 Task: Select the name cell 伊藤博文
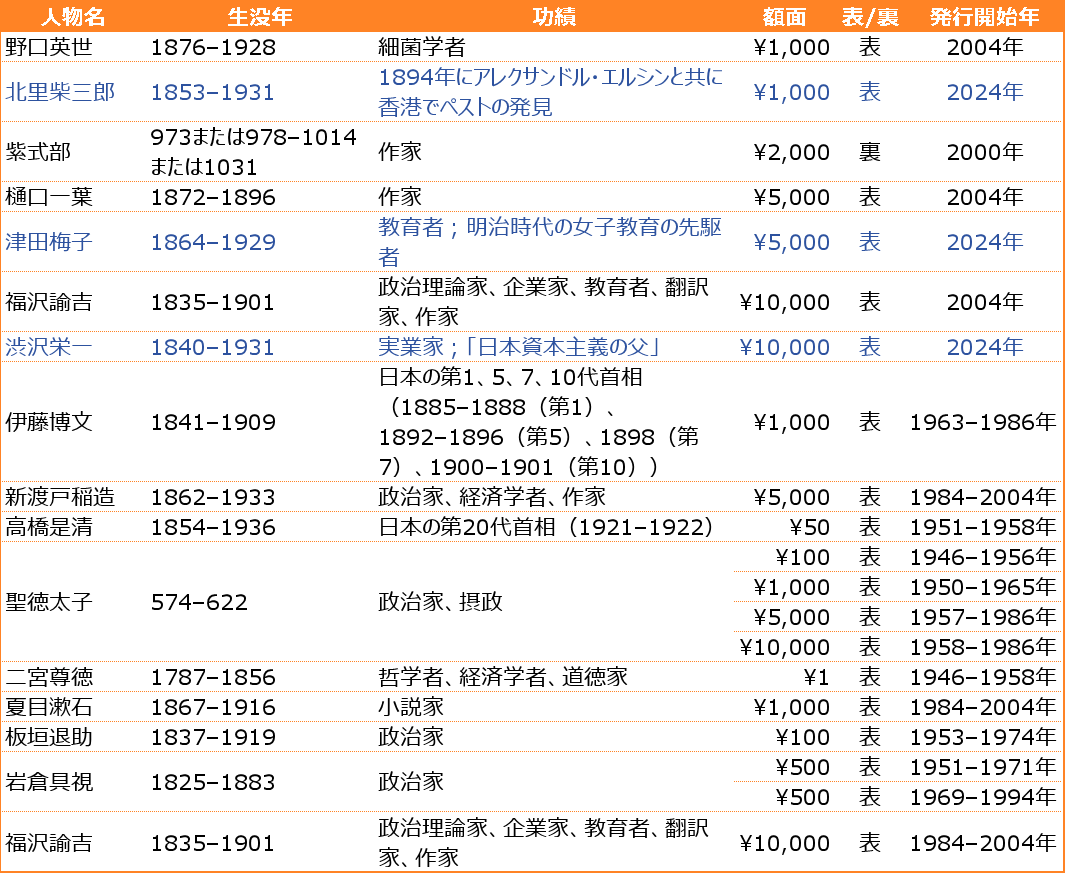coord(48,421)
